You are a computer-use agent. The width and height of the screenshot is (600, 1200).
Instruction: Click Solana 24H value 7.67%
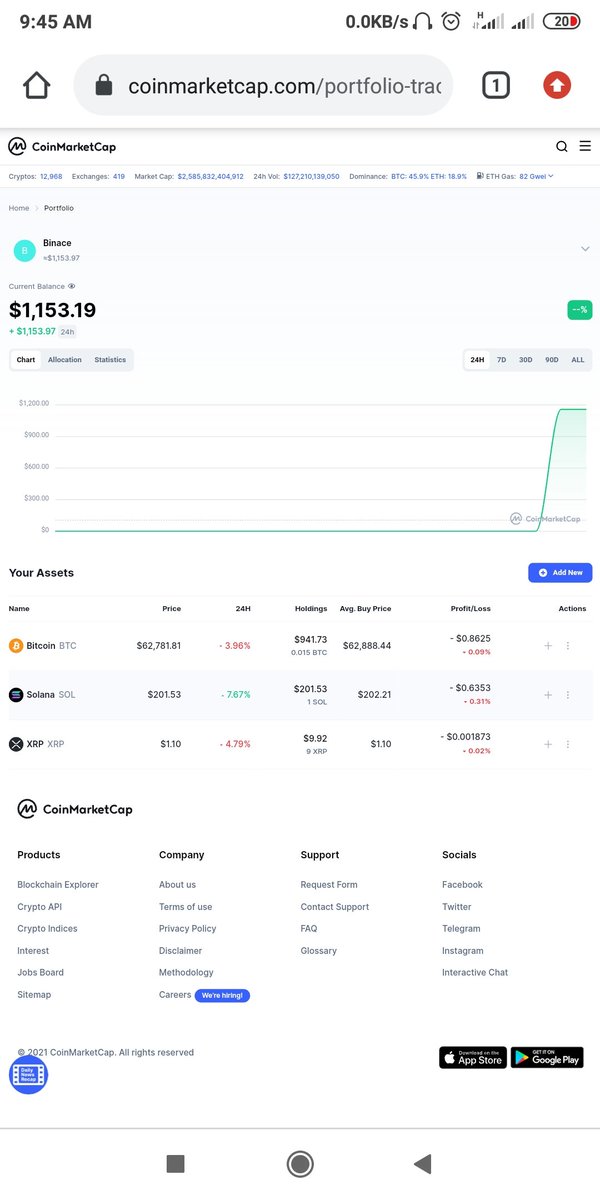click(235, 695)
